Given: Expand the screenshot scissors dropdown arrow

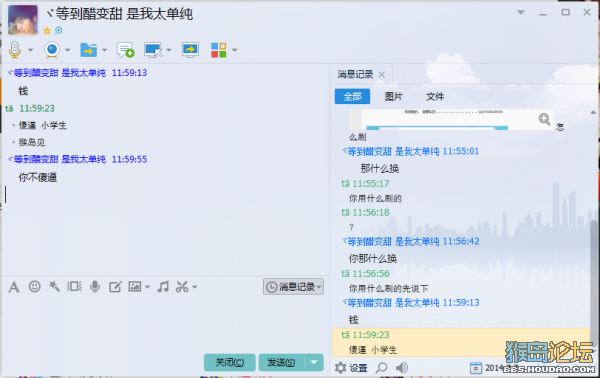Looking at the screenshot, I should 195,287.
